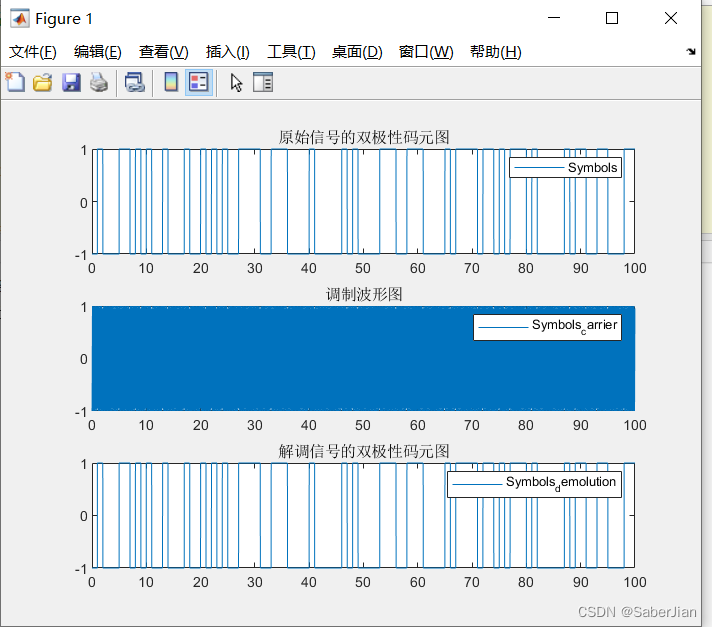Open the 文件(F) menu
This screenshot has width=712, height=627.
[x=33, y=52]
